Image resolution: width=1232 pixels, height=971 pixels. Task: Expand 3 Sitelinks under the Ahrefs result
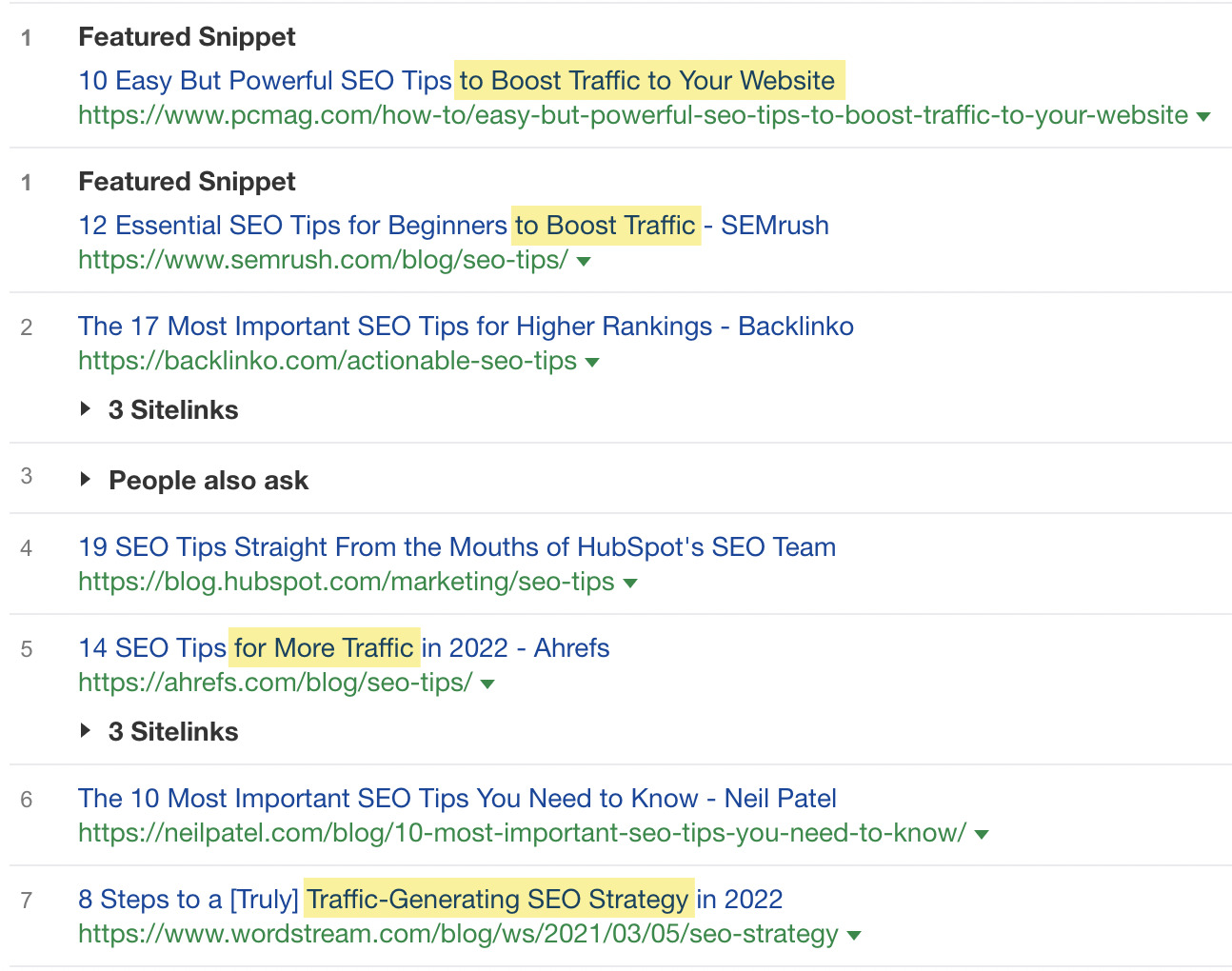pyautogui.click(x=172, y=731)
